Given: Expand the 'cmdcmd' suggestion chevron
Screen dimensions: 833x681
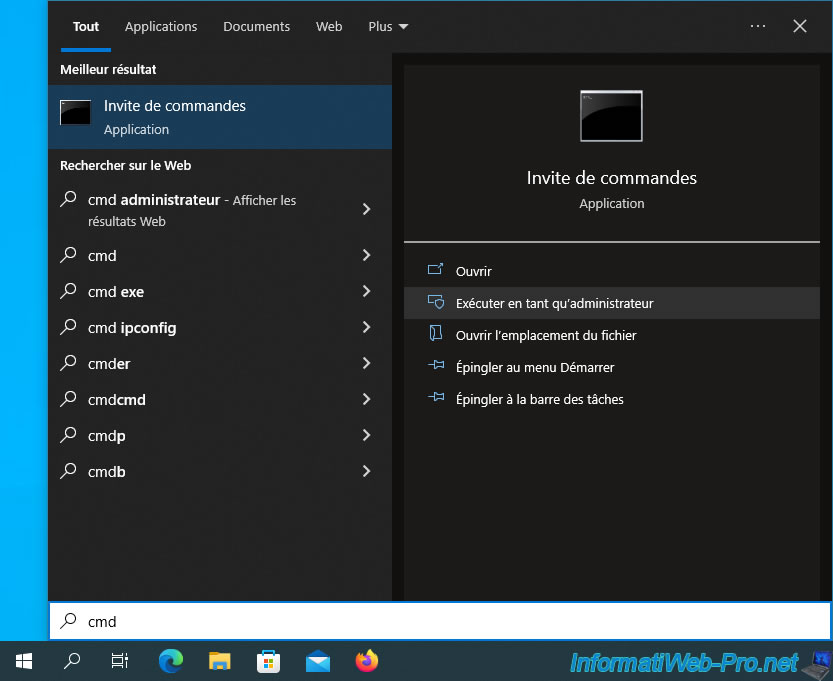Looking at the screenshot, I should tap(366, 399).
